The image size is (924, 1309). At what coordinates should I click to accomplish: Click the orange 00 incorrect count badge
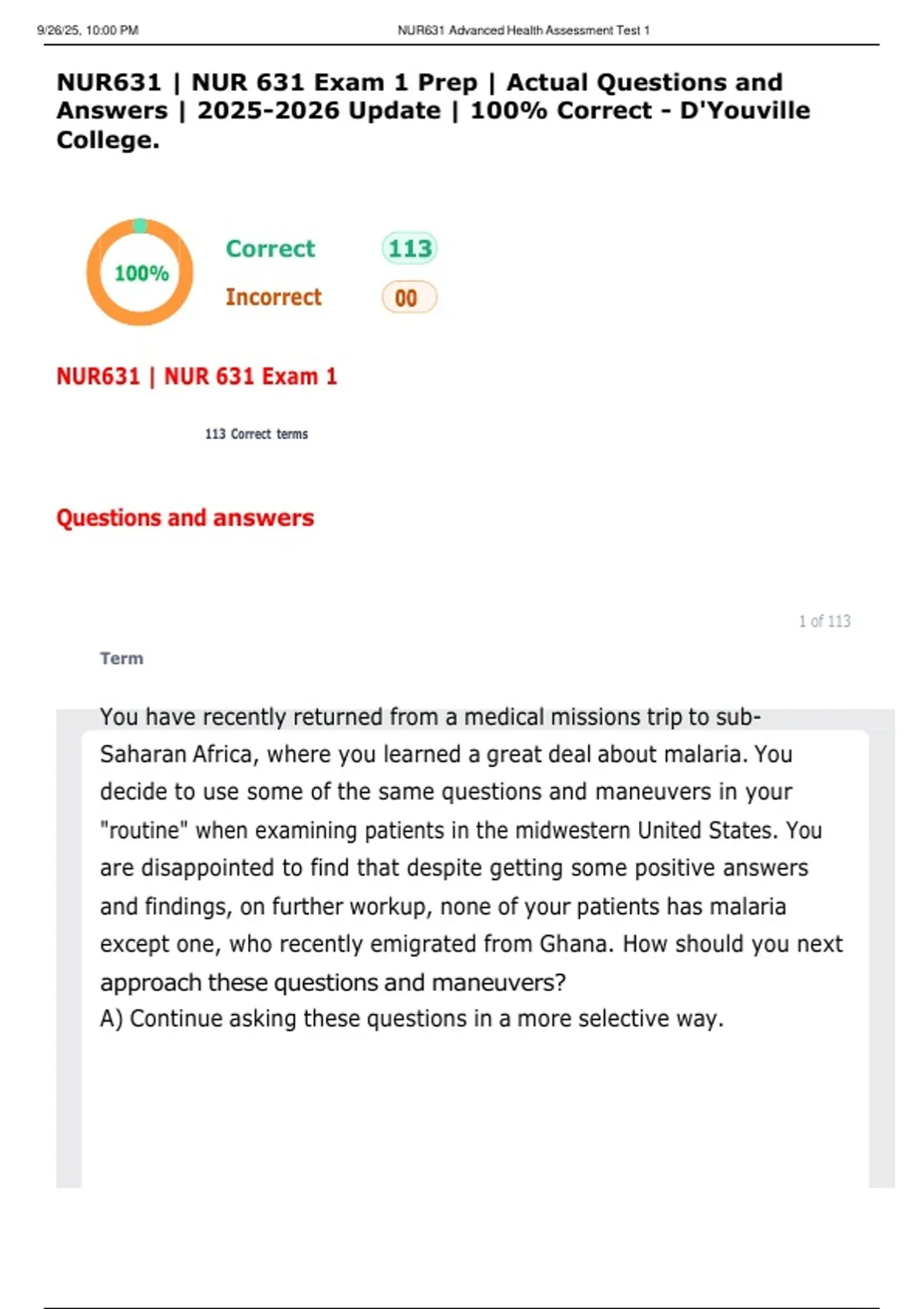[408, 298]
